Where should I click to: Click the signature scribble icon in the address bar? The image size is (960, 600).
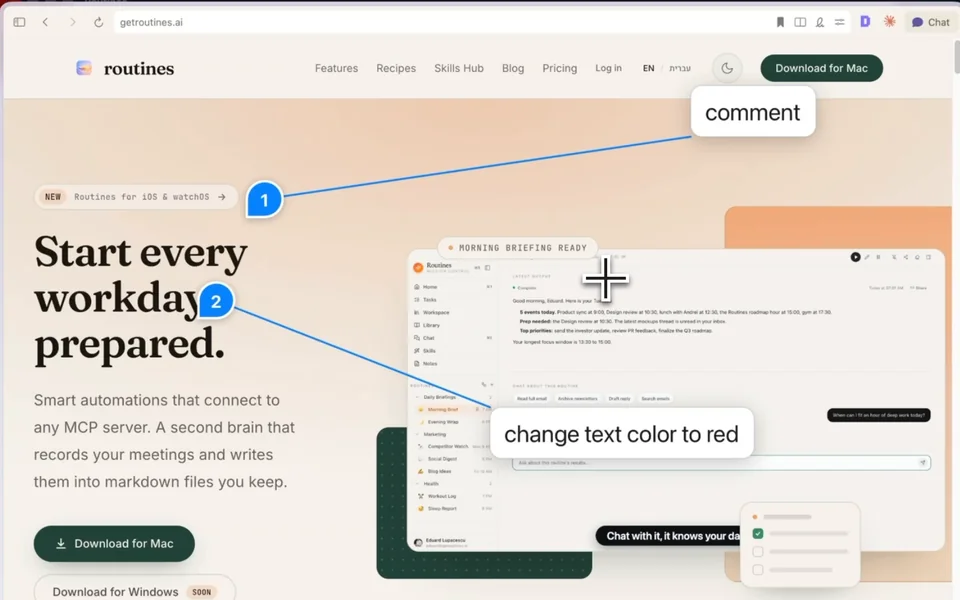coord(819,22)
